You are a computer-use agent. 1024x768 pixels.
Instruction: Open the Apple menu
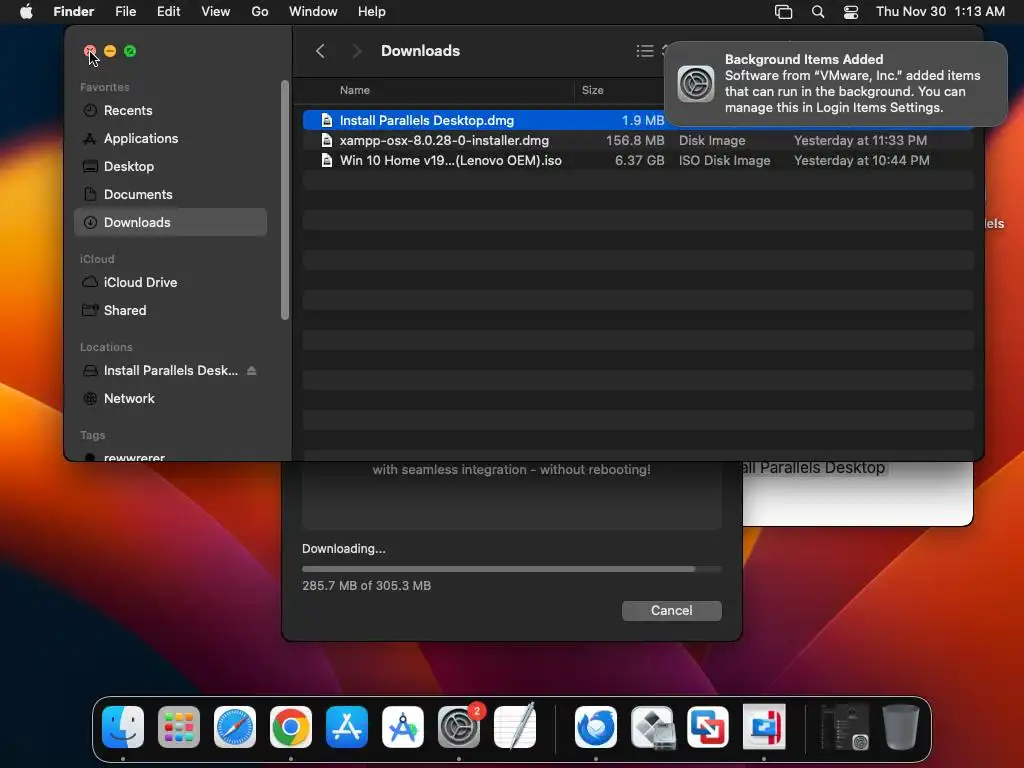pos(26,12)
